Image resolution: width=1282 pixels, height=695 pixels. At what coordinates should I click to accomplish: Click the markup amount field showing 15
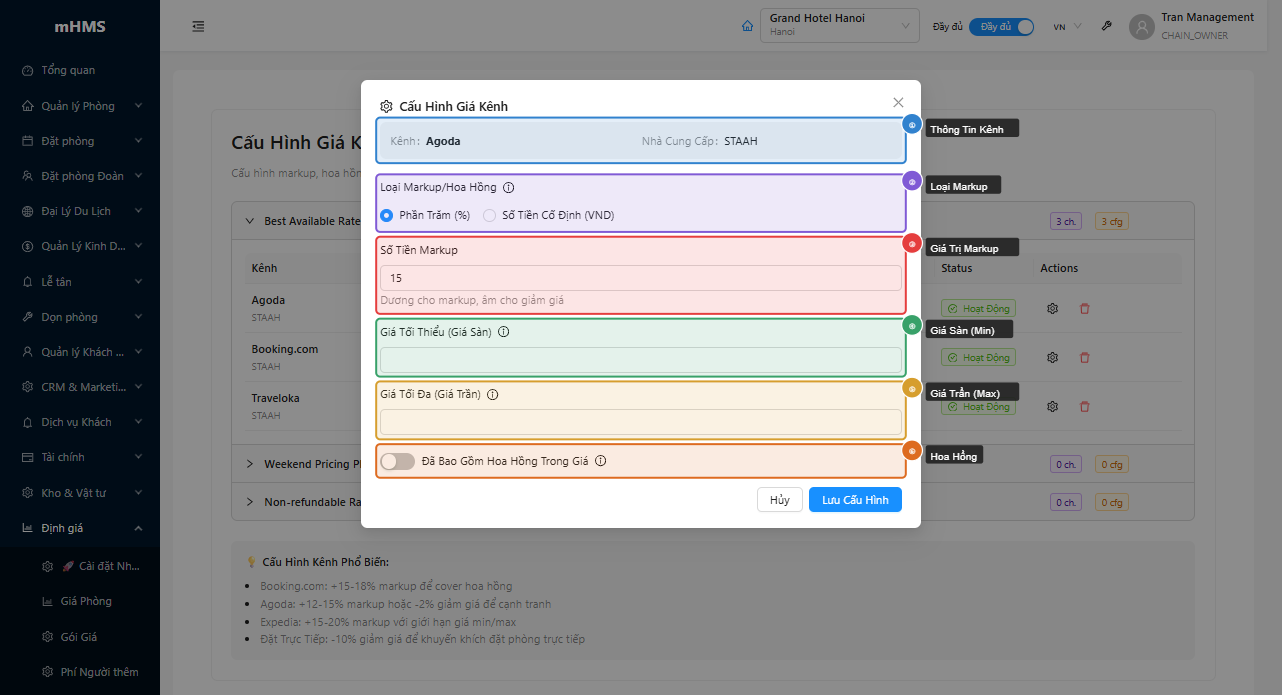click(641, 277)
